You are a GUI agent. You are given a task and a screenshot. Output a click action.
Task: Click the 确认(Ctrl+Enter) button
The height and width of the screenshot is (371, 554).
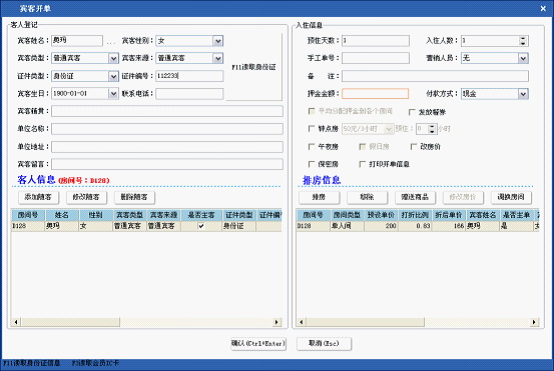pyautogui.click(x=258, y=344)
